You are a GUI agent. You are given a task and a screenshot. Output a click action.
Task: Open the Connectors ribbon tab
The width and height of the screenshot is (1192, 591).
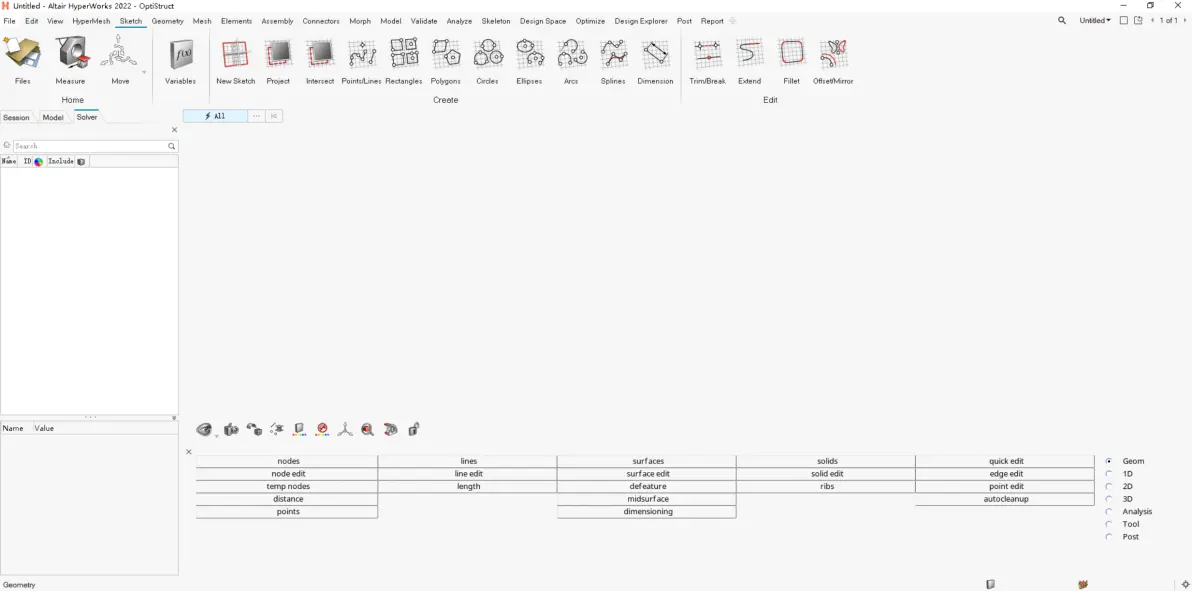(321, 21)
